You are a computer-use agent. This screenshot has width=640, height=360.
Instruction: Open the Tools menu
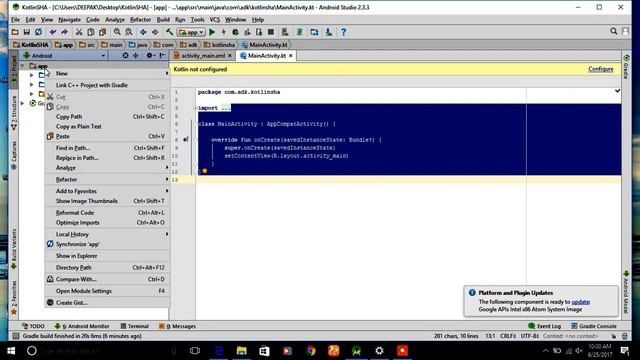[197, 20]
